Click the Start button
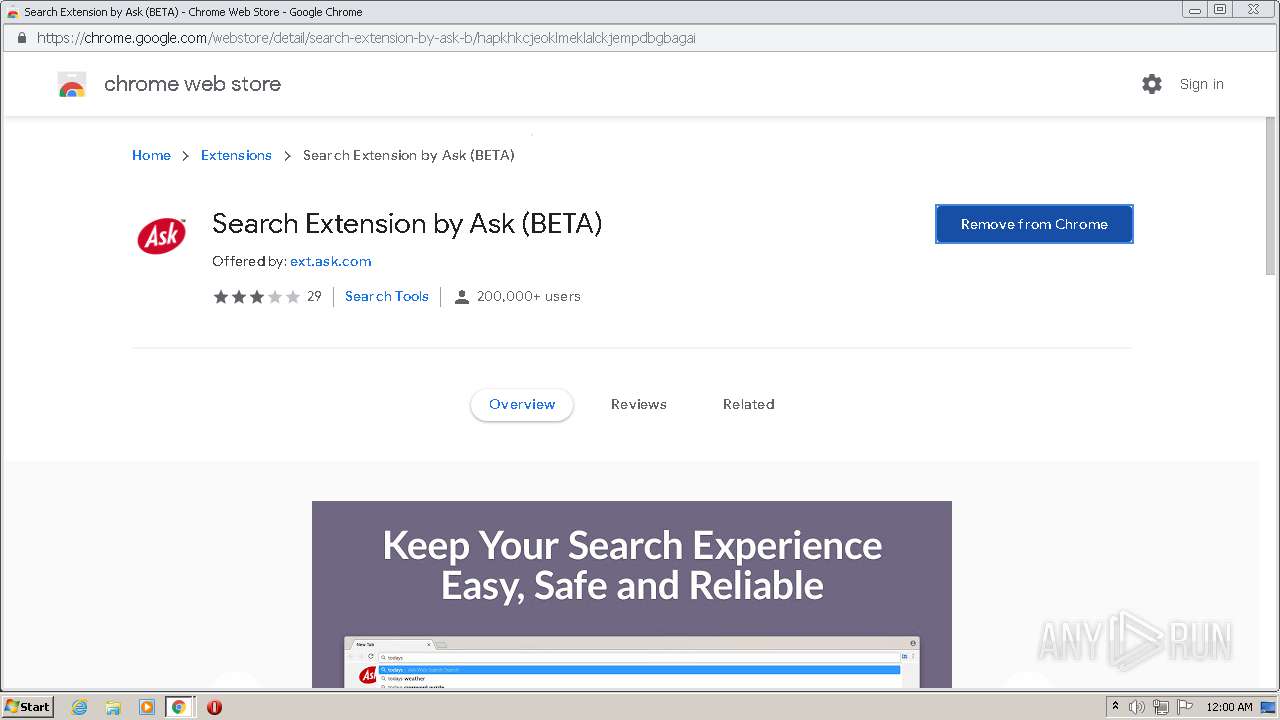 (x=28, y=707)
